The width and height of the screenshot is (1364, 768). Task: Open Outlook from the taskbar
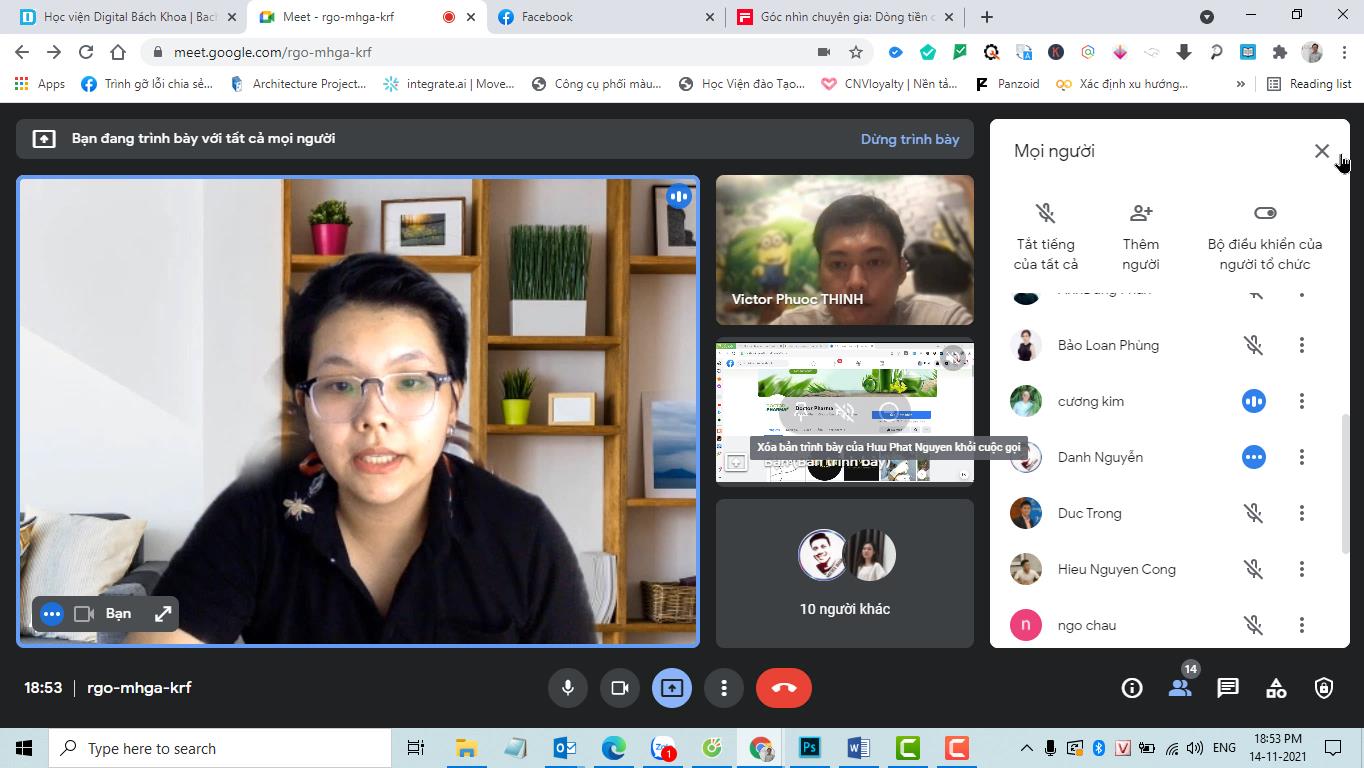(x=565, y=748)
